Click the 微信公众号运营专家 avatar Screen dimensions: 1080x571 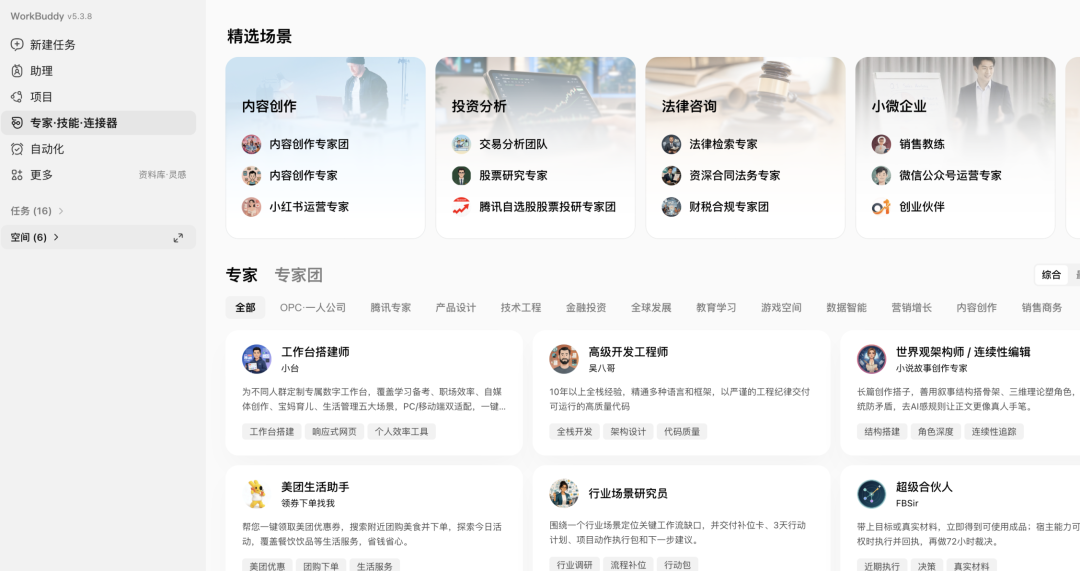point(882,176)
